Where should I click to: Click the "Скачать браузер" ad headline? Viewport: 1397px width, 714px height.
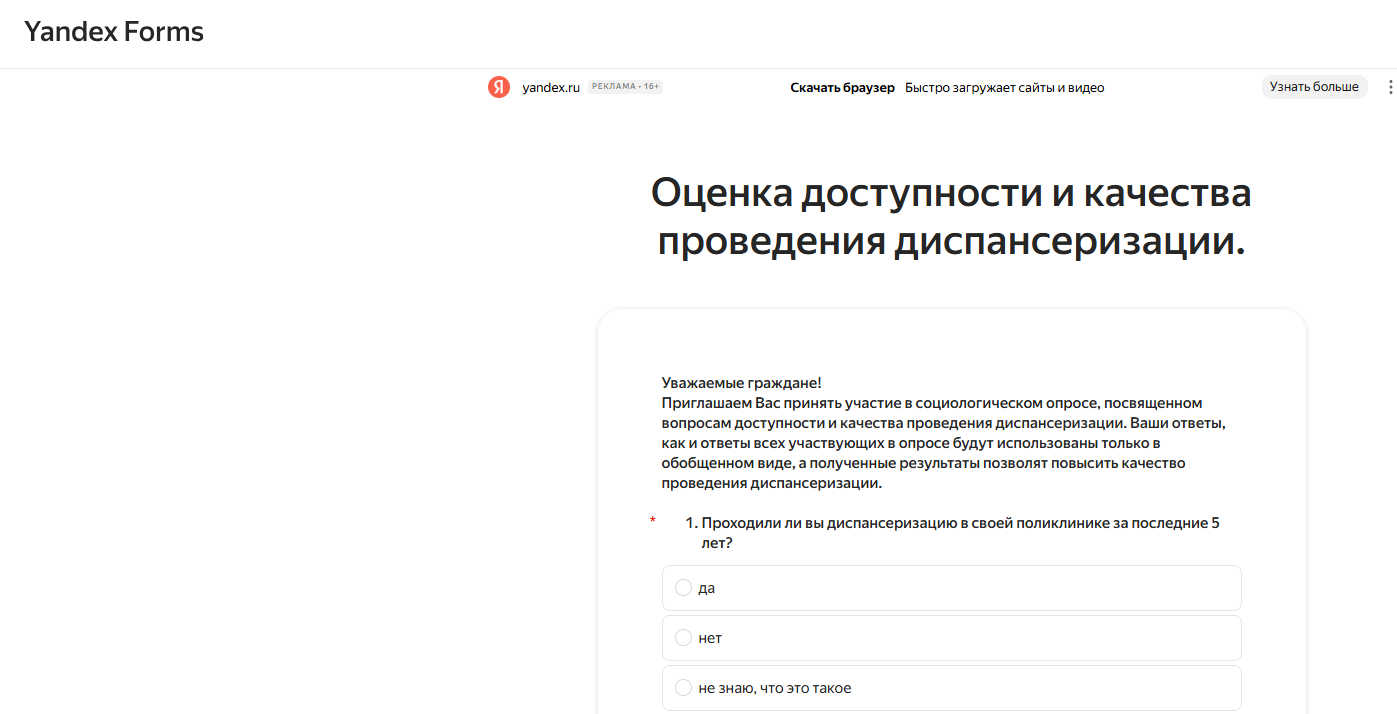(843, 87)
